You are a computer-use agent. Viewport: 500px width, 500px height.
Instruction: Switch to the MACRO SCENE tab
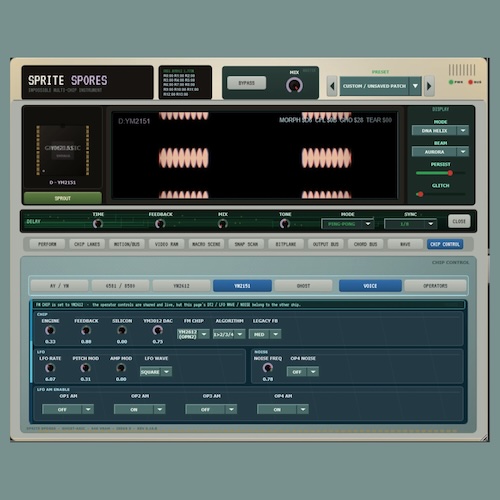tap(206, 244)
